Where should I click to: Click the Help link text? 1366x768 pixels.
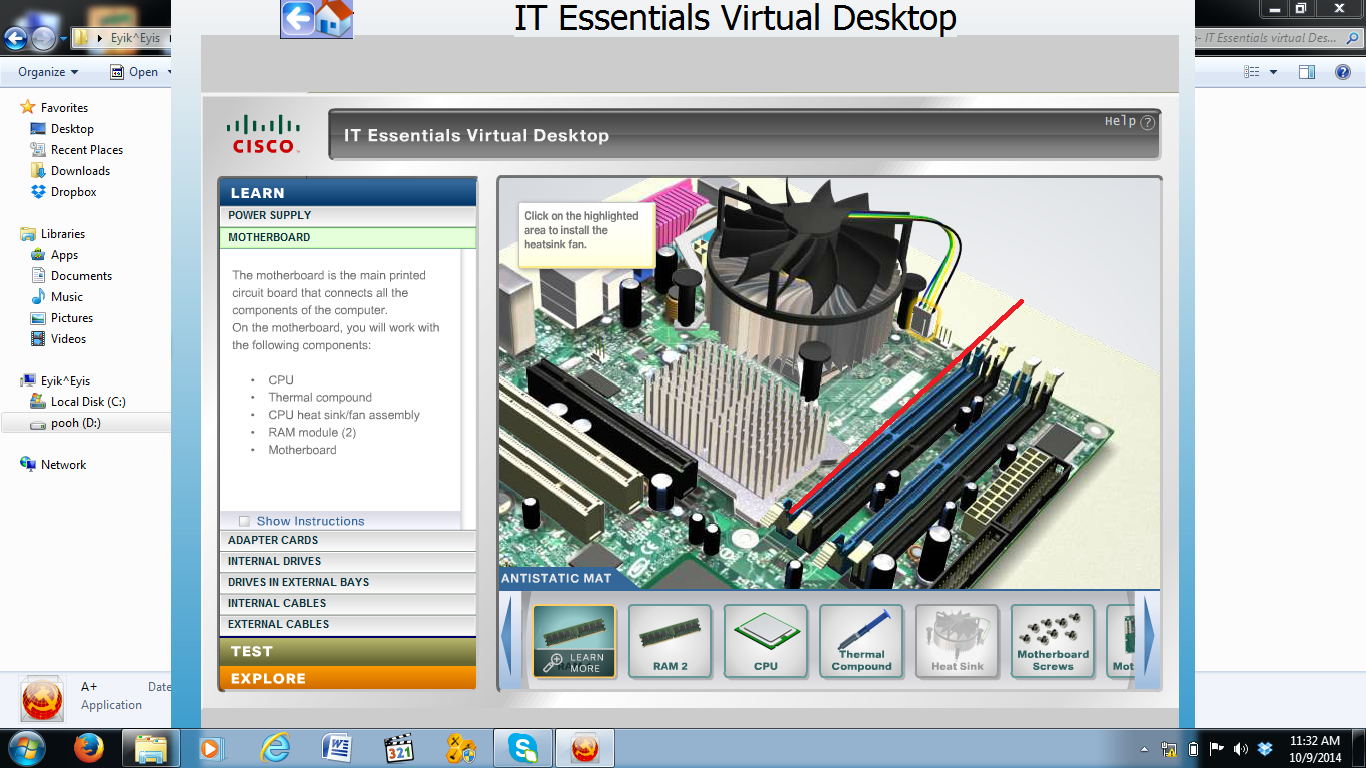1120,121
